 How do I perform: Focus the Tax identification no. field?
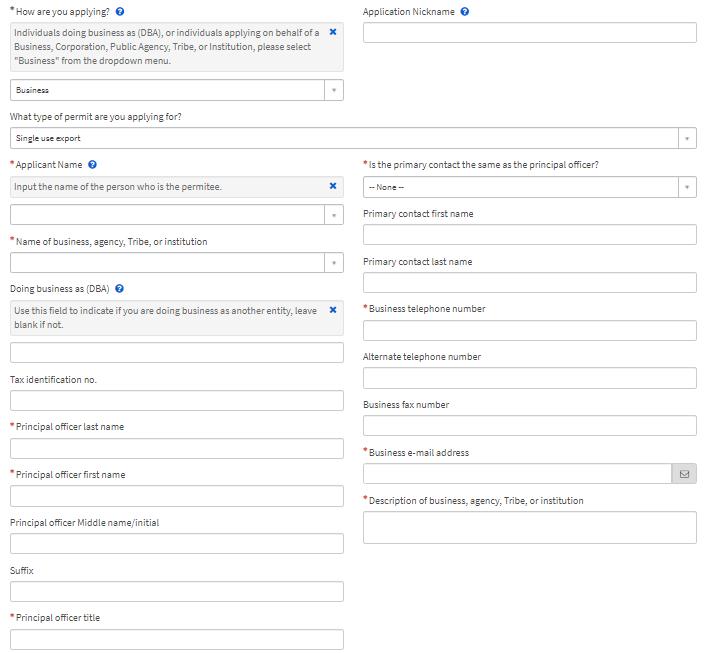pyautogui.click(x=176, y=401)
